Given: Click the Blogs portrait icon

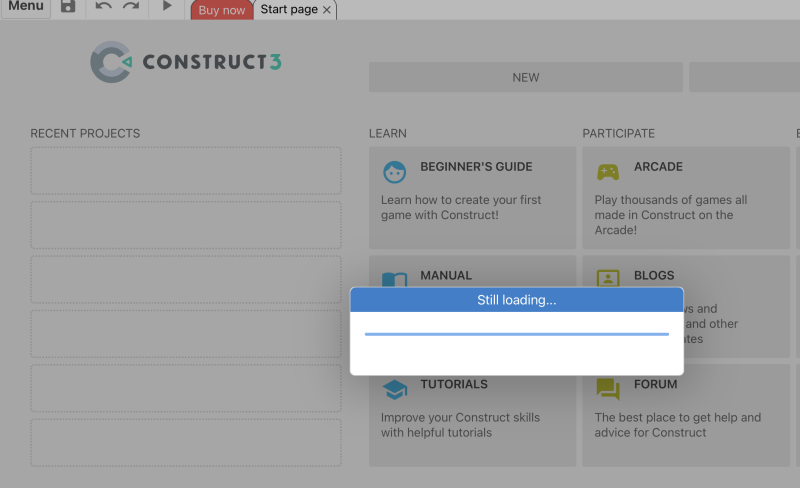Looking at the screenshot, I should [x=608, y=278].
